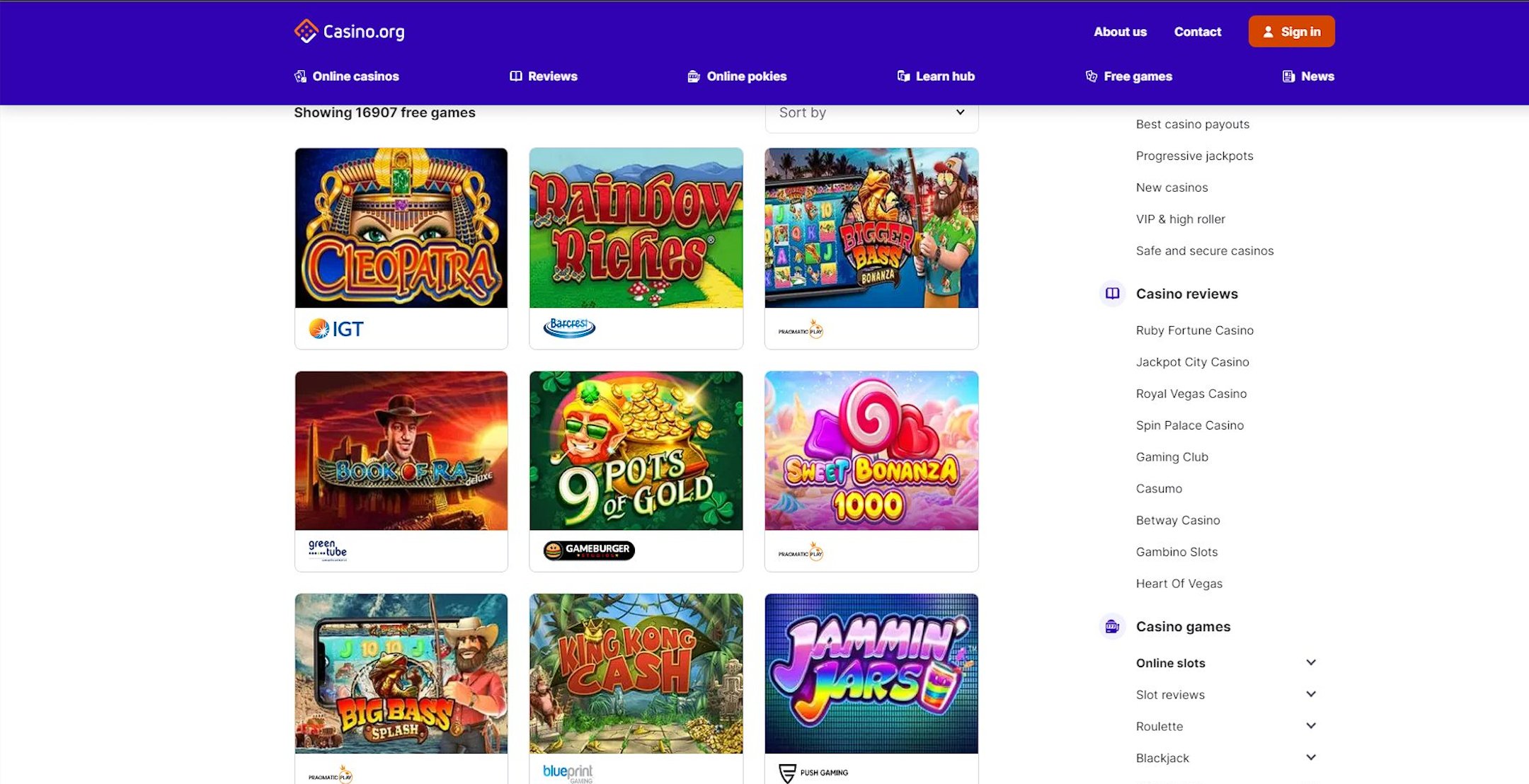
Task: Open the Cleopatra game thumbnail
Action: coord(401,228)
